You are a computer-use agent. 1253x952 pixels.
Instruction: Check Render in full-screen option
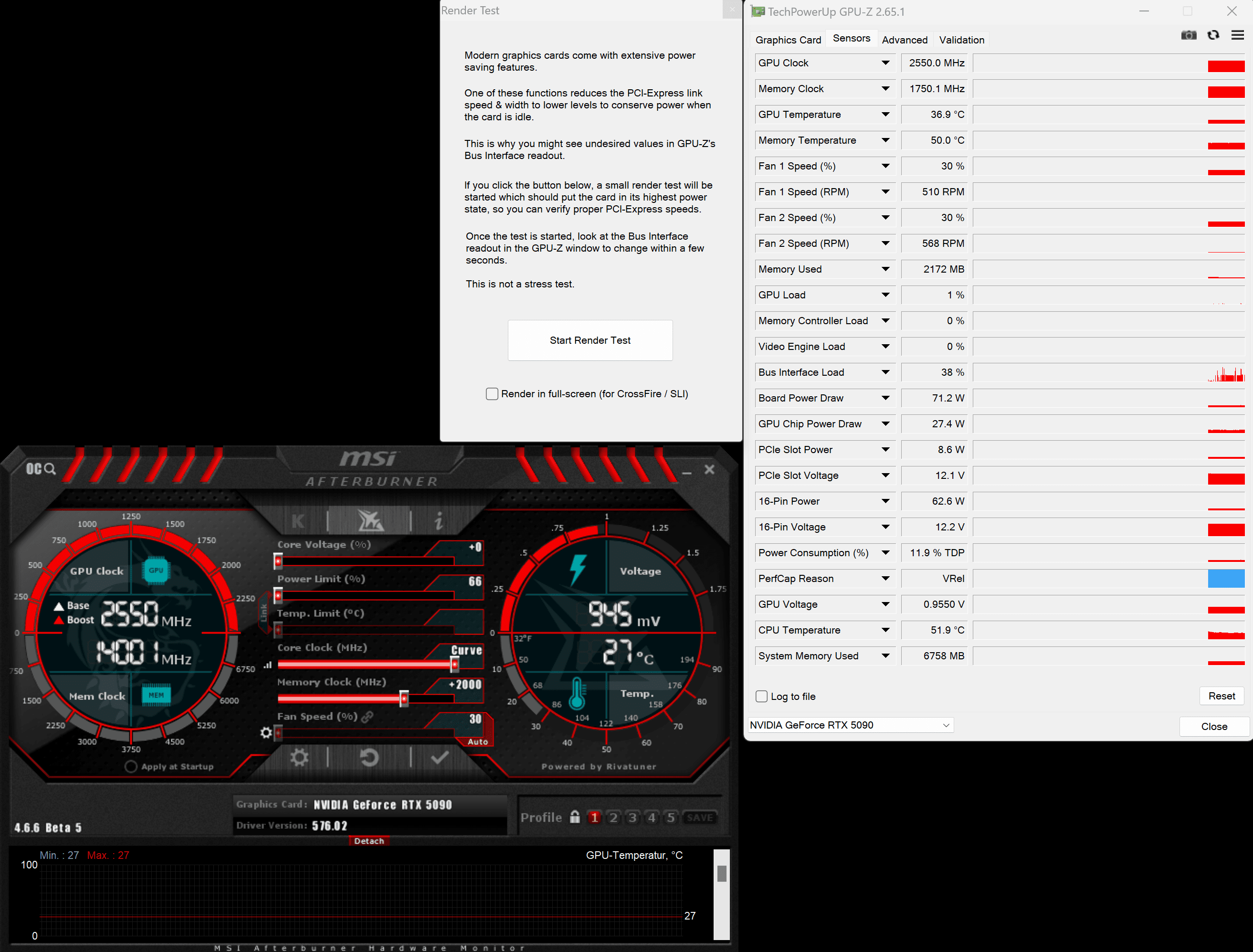click(x=492, y=394)
